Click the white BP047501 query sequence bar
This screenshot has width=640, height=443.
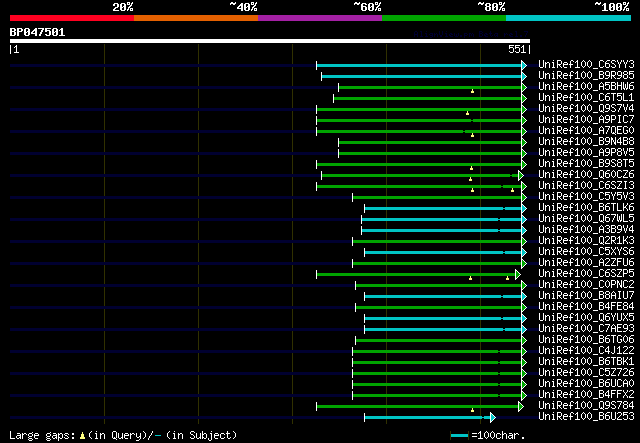[x=270, y=41]
